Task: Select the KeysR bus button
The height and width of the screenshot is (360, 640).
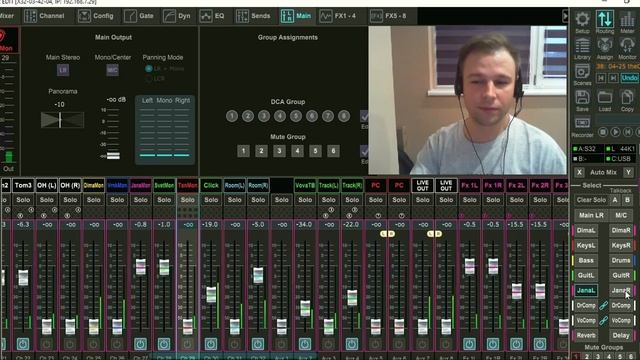Action: coord(621,246)
